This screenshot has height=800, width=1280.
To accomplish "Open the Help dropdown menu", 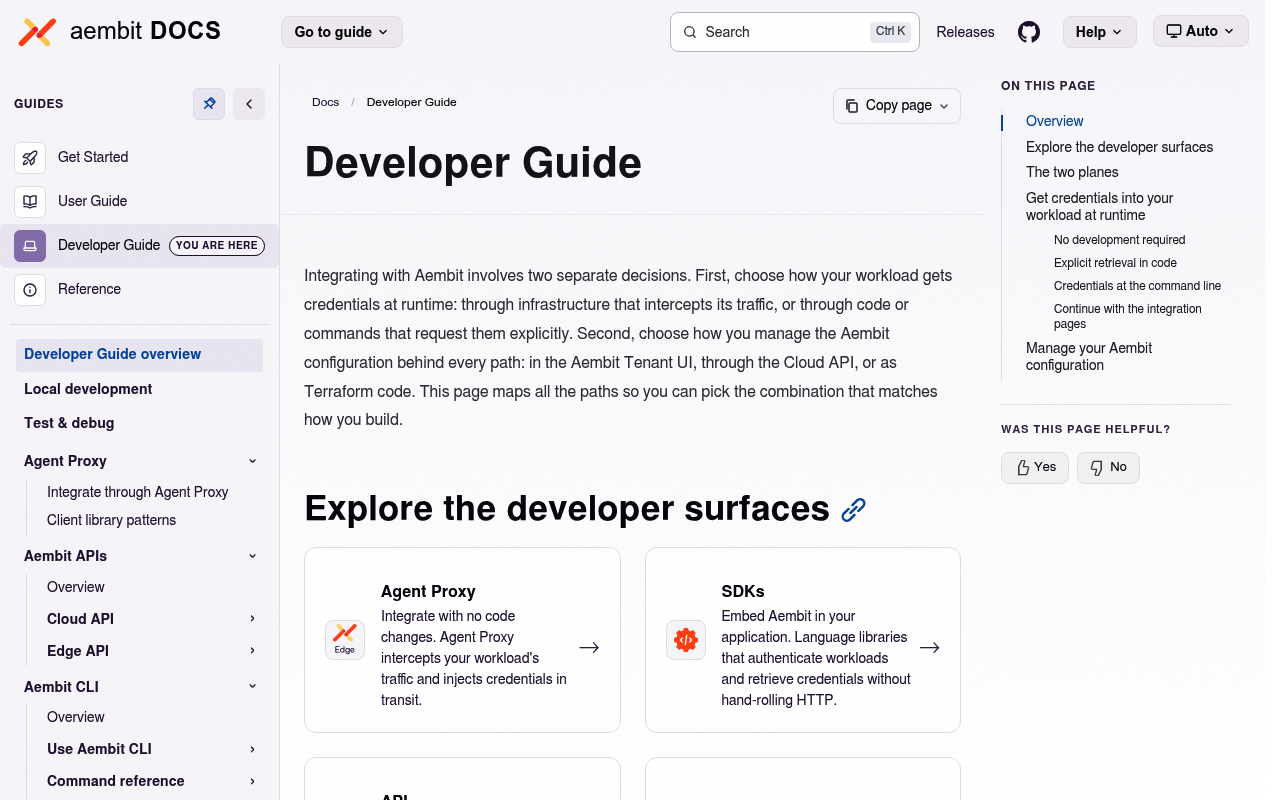I will tap(1100, 32).
